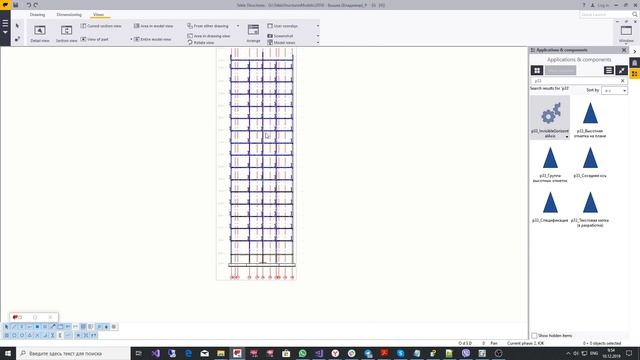640x360 pixels.
Task: Open WhatsApp from the taskbar
Action: coord(302,353)
